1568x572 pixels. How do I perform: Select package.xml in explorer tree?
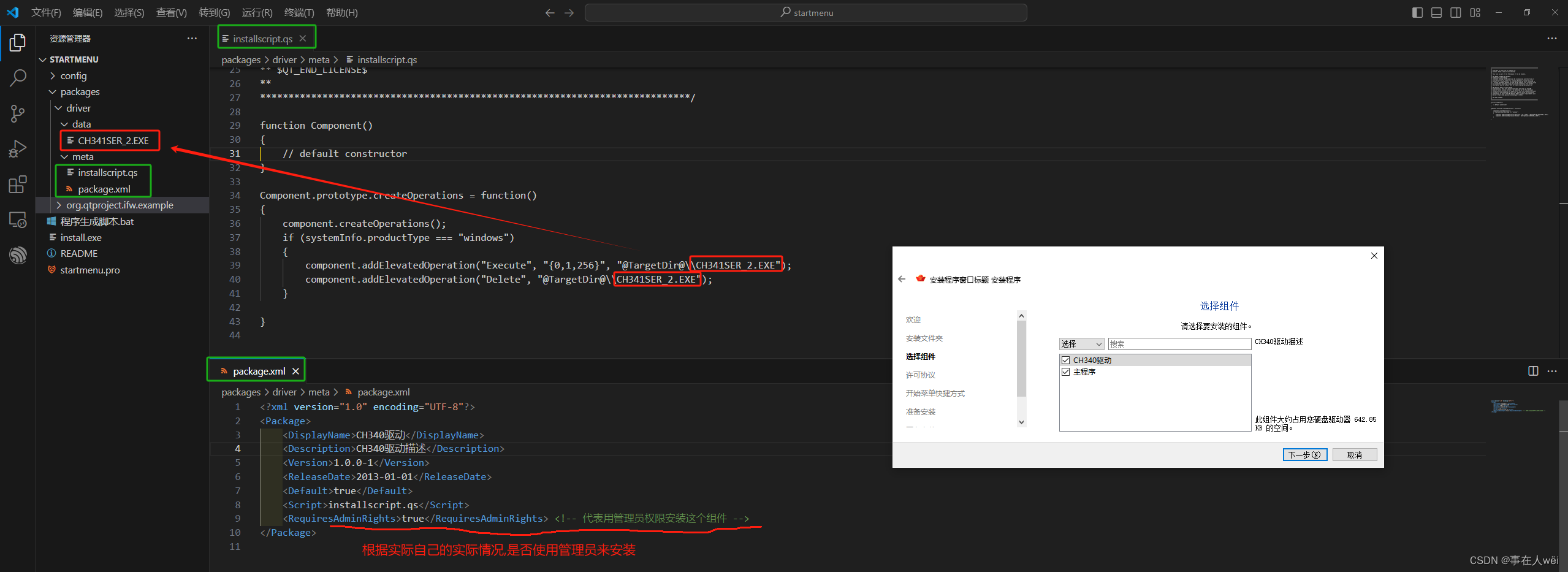pyautogui.click(x=104, y=189)
